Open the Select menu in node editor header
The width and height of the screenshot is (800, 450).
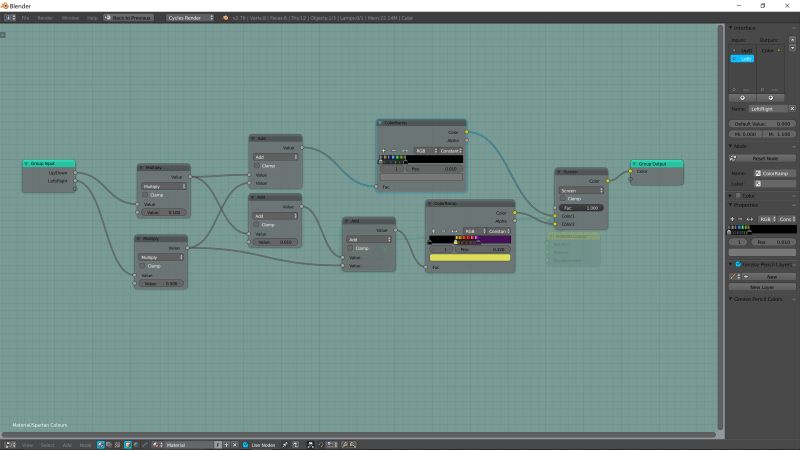[47, 445]
